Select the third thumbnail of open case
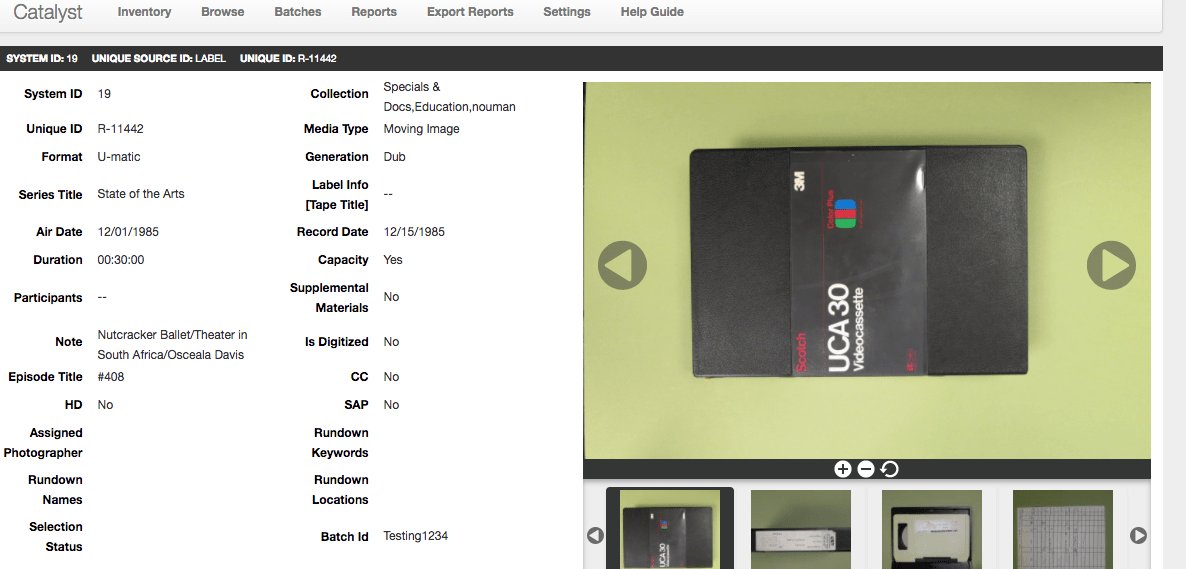Viewport: 1186px width, 569px height. point(932,530)
